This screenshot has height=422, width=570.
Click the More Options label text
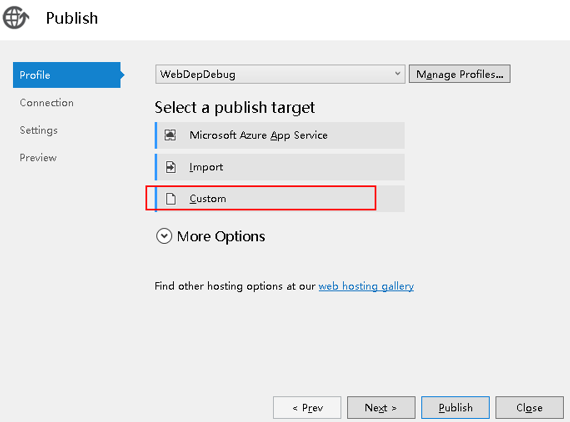[x=221, y=237]
